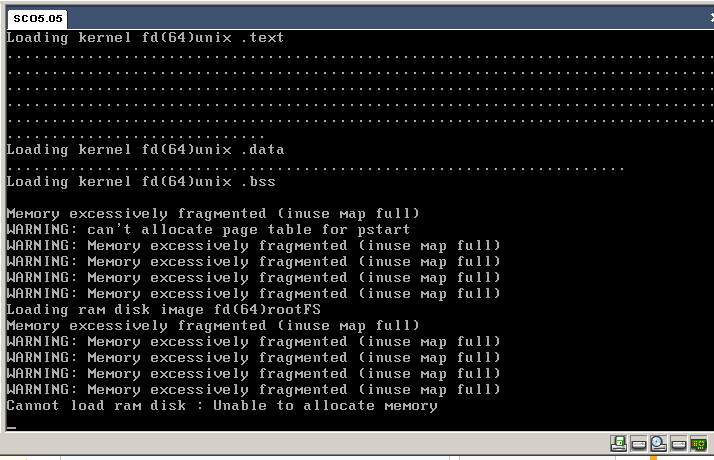Click the 'Cannot load ram disk' error line
714x460 pixels.
[222, 406]
